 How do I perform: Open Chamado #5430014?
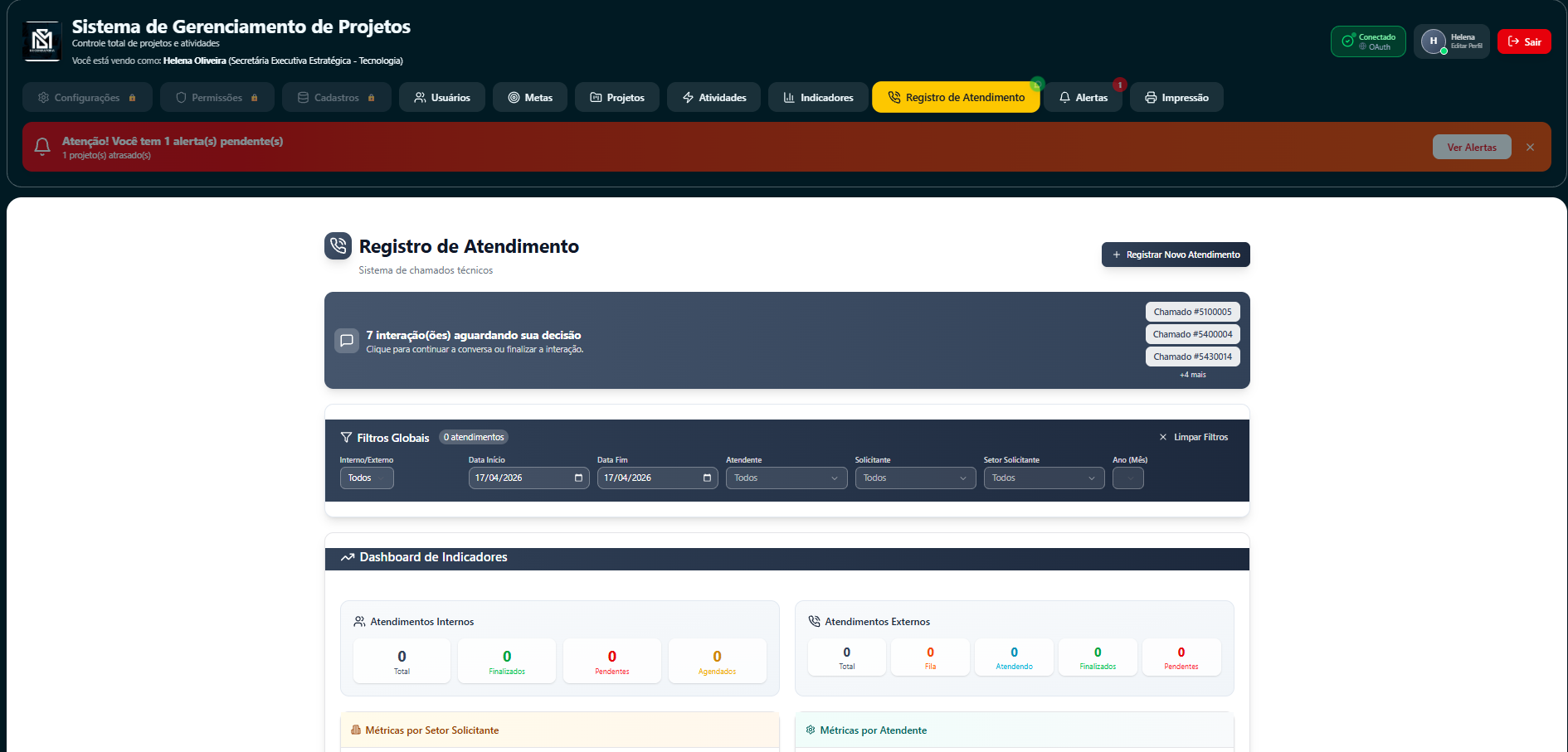1192,357
